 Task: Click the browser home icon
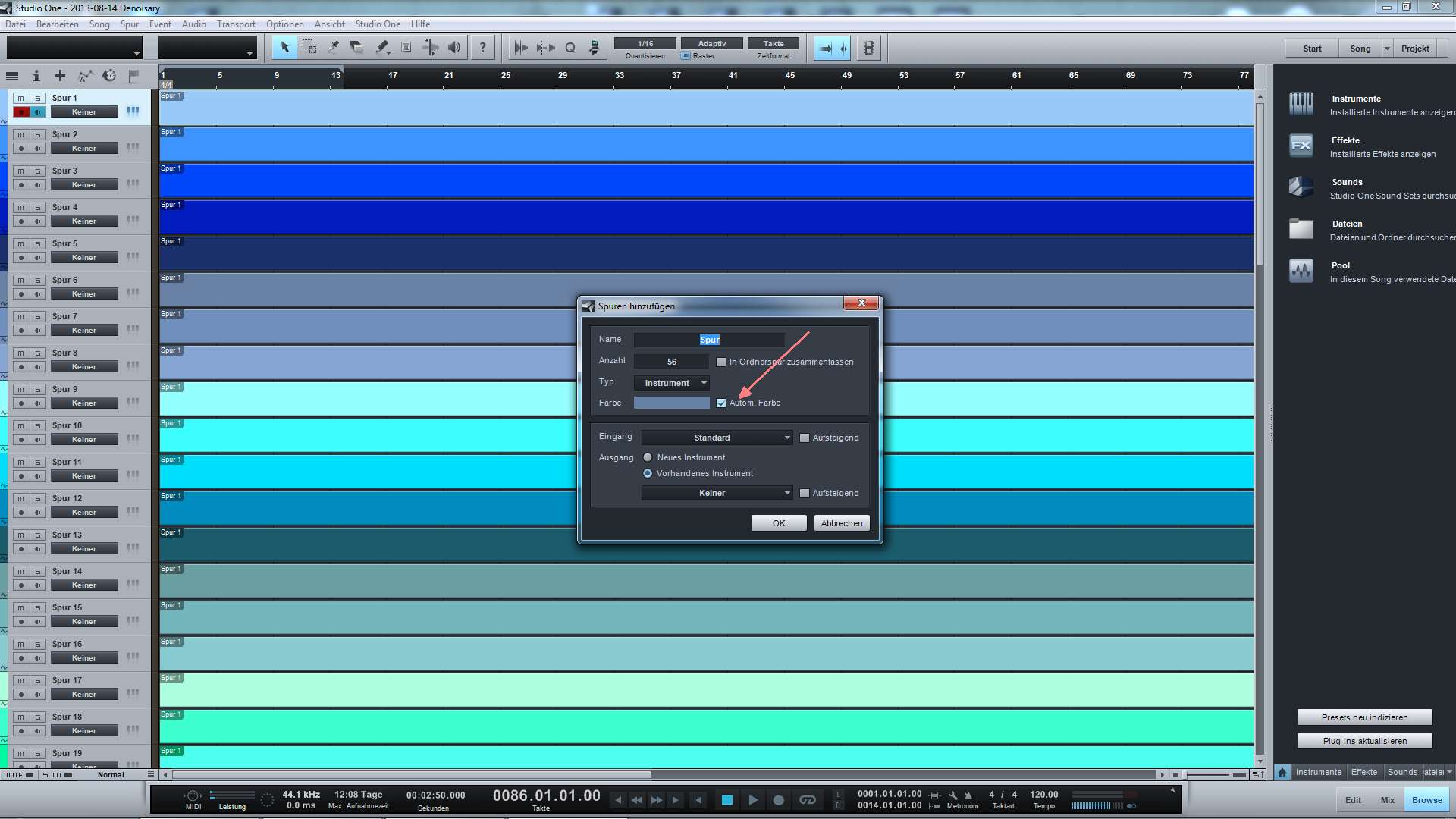(x=1282, y=772)
